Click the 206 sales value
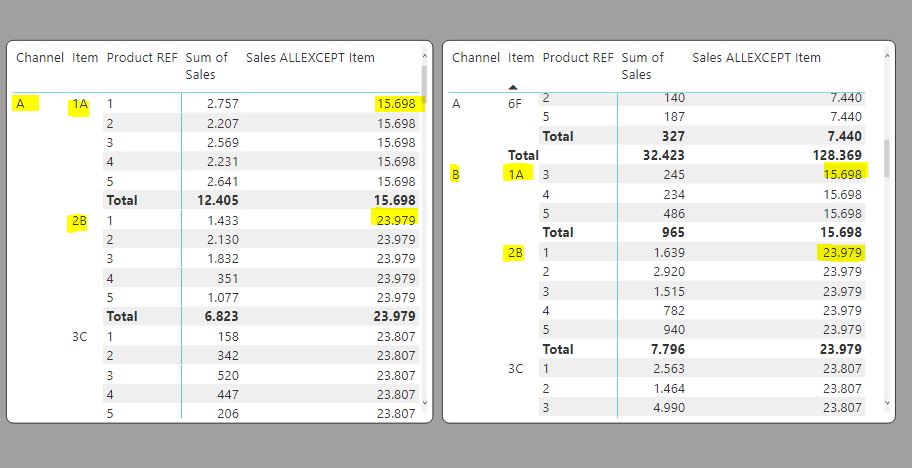 click(229, 414)
